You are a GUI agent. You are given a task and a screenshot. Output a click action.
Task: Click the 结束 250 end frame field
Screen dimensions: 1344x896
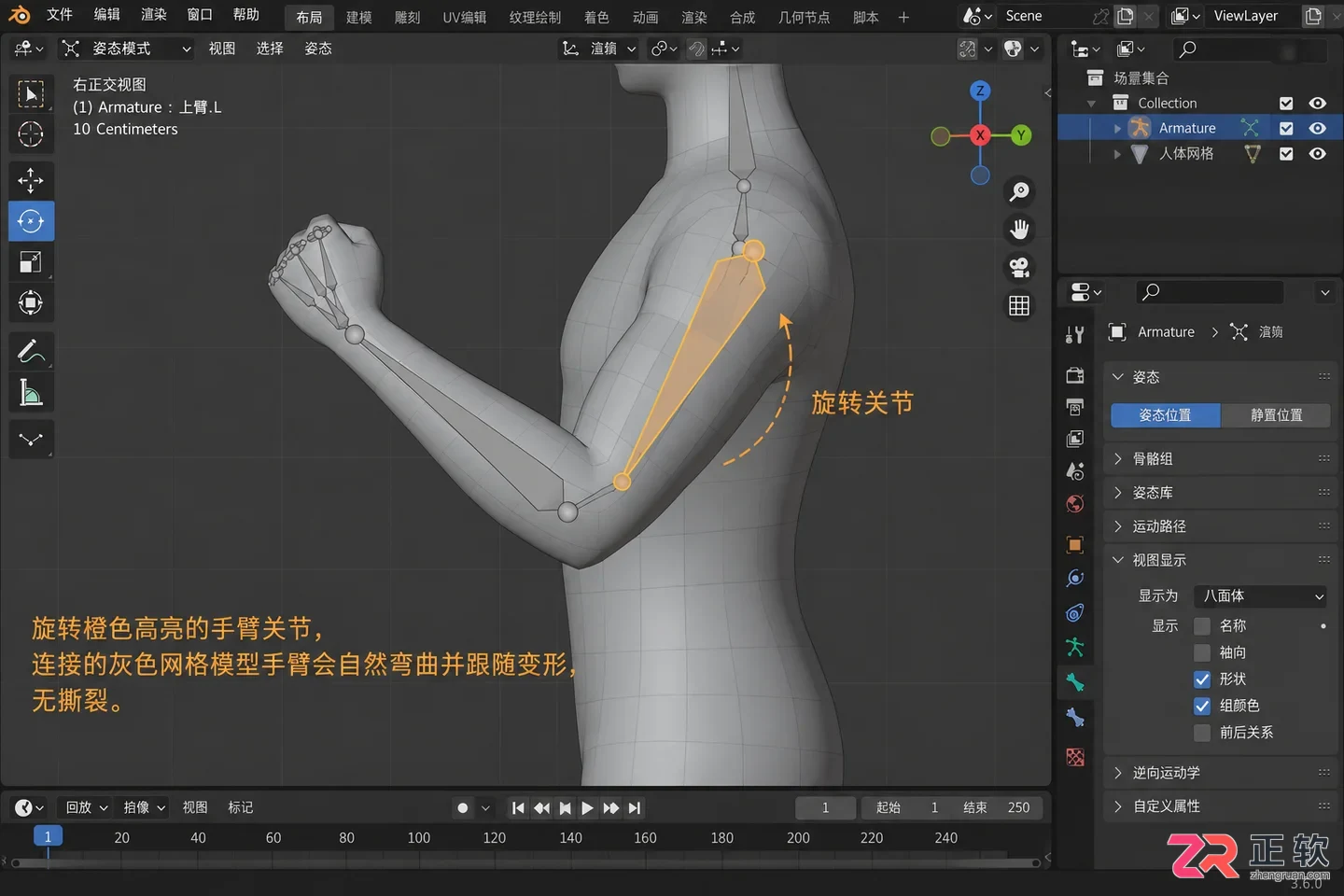point(996,808)
